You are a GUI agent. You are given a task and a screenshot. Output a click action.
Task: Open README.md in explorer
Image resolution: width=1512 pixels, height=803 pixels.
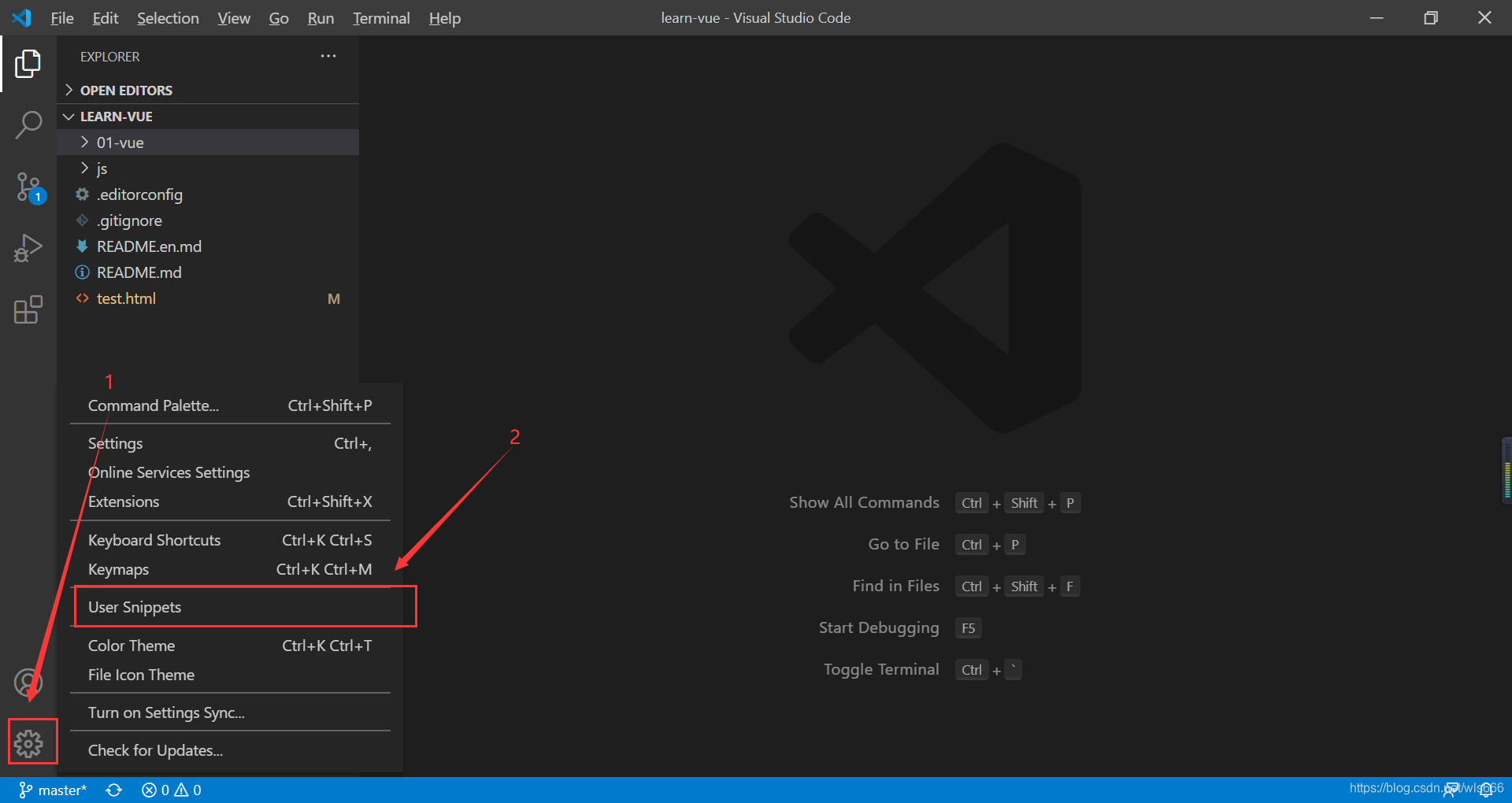[x=208, y=272]
